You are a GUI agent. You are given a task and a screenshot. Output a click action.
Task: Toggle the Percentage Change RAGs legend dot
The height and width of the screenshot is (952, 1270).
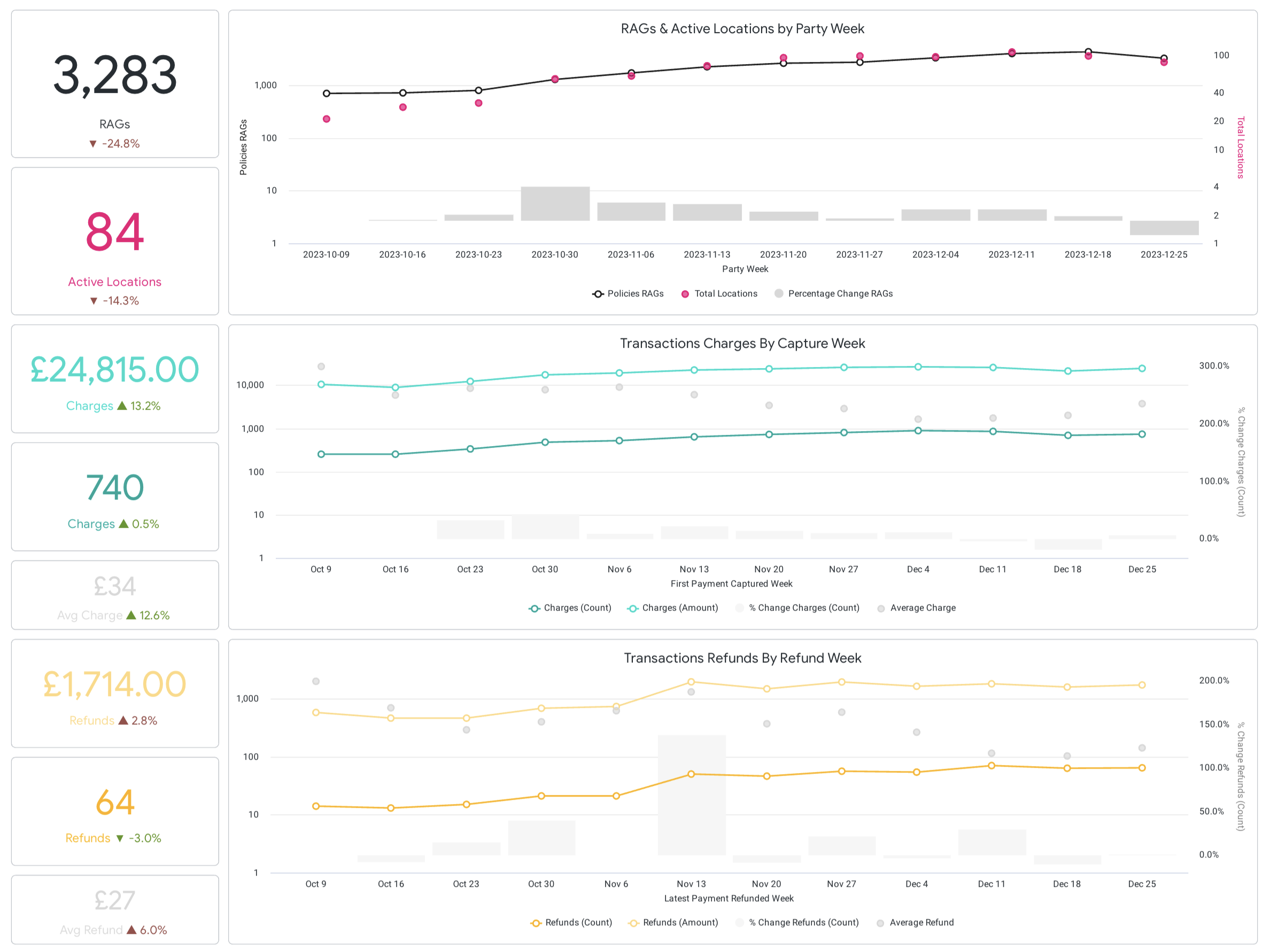click(779, 294)
